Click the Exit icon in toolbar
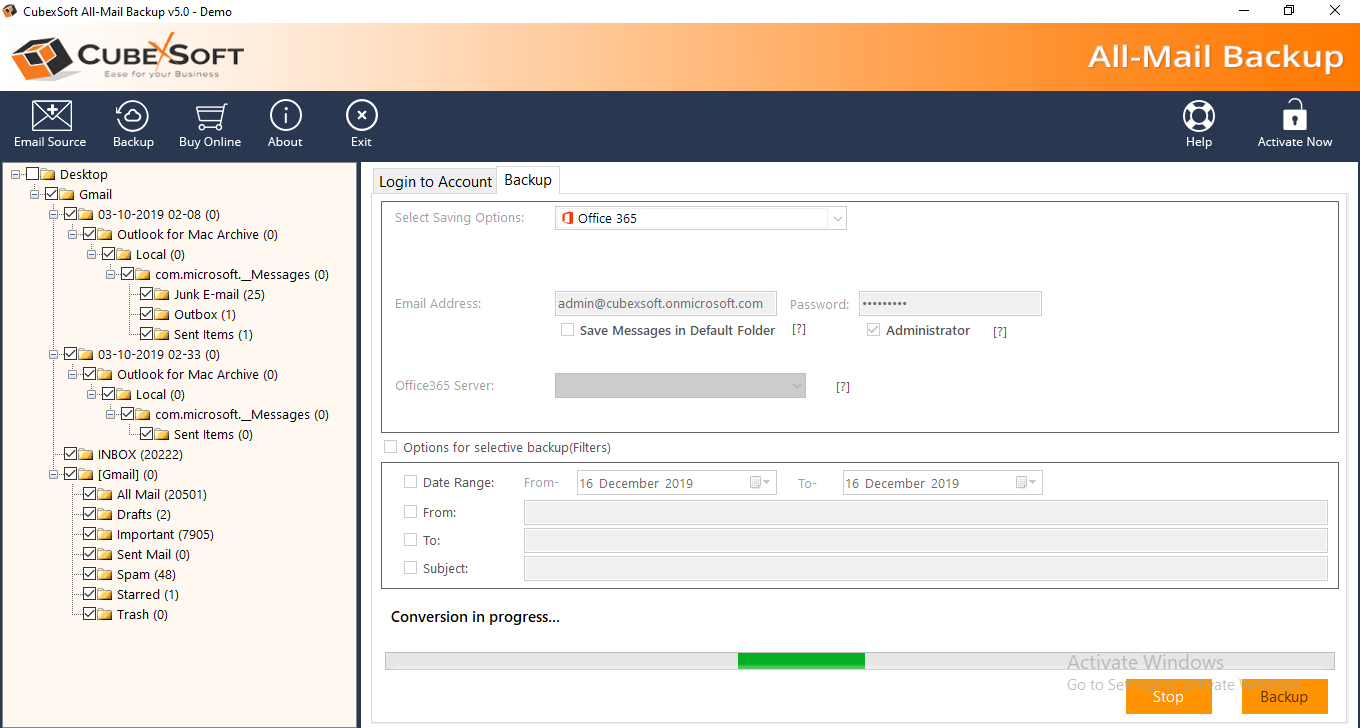The height and width of the screenshot is (728, 1360). click(x=361, y=117)
